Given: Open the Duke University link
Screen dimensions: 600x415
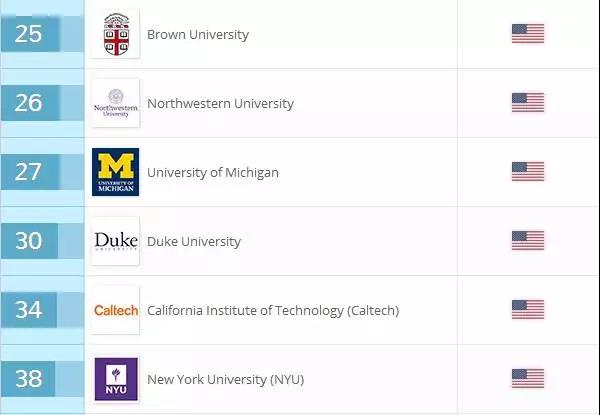Looking at the screenshot, I should coord(194,241).
